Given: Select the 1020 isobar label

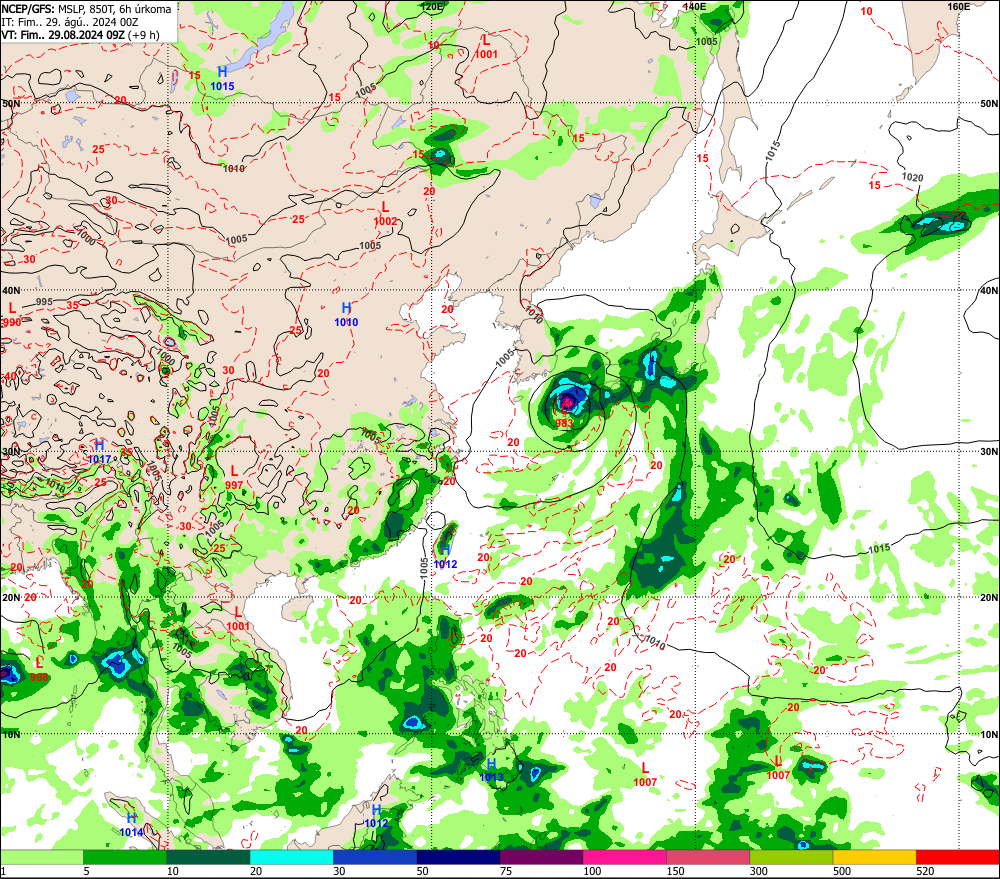Looking at the screenshot, I should pos(912,177).
